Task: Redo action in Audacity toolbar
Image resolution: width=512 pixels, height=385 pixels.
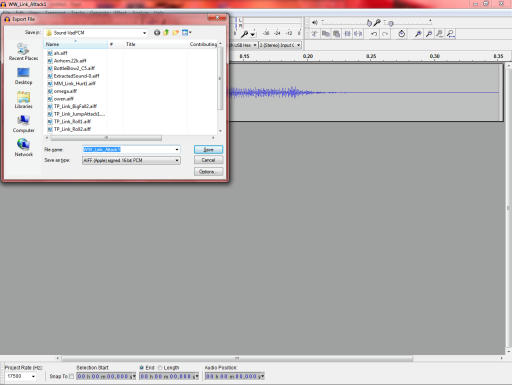Action: click(x=385, y=34)
